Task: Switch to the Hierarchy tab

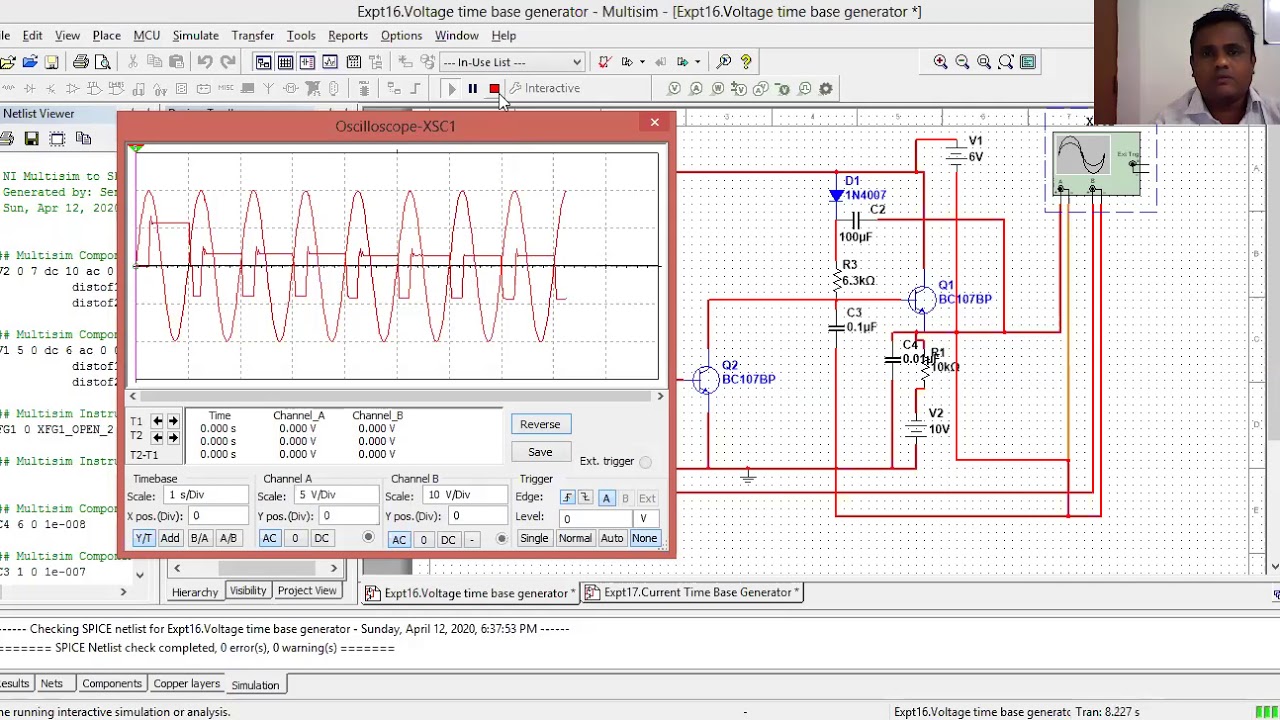Action: click(x=194, y=592)
